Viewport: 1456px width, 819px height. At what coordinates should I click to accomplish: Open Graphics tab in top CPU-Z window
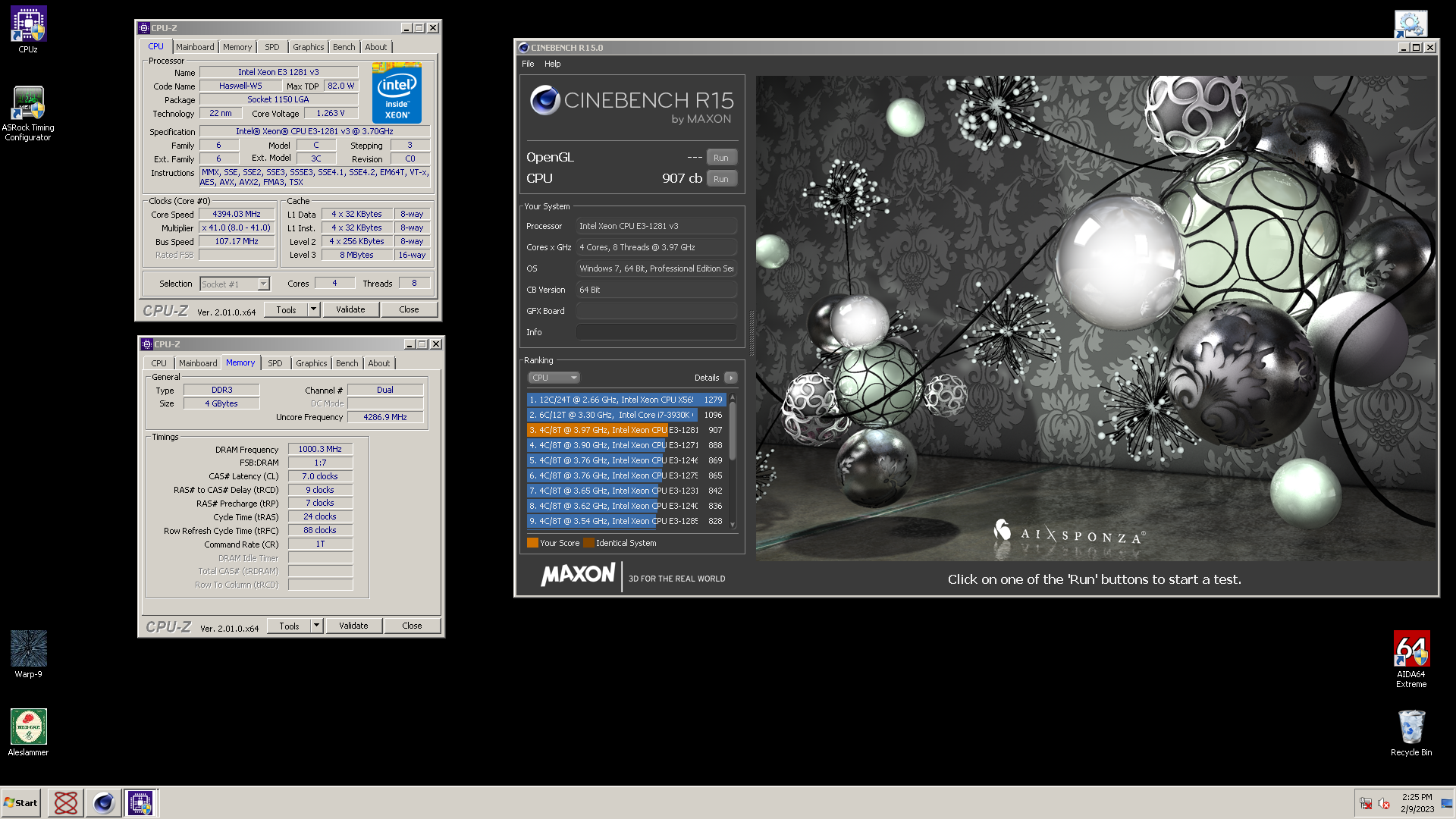(309, 47)
